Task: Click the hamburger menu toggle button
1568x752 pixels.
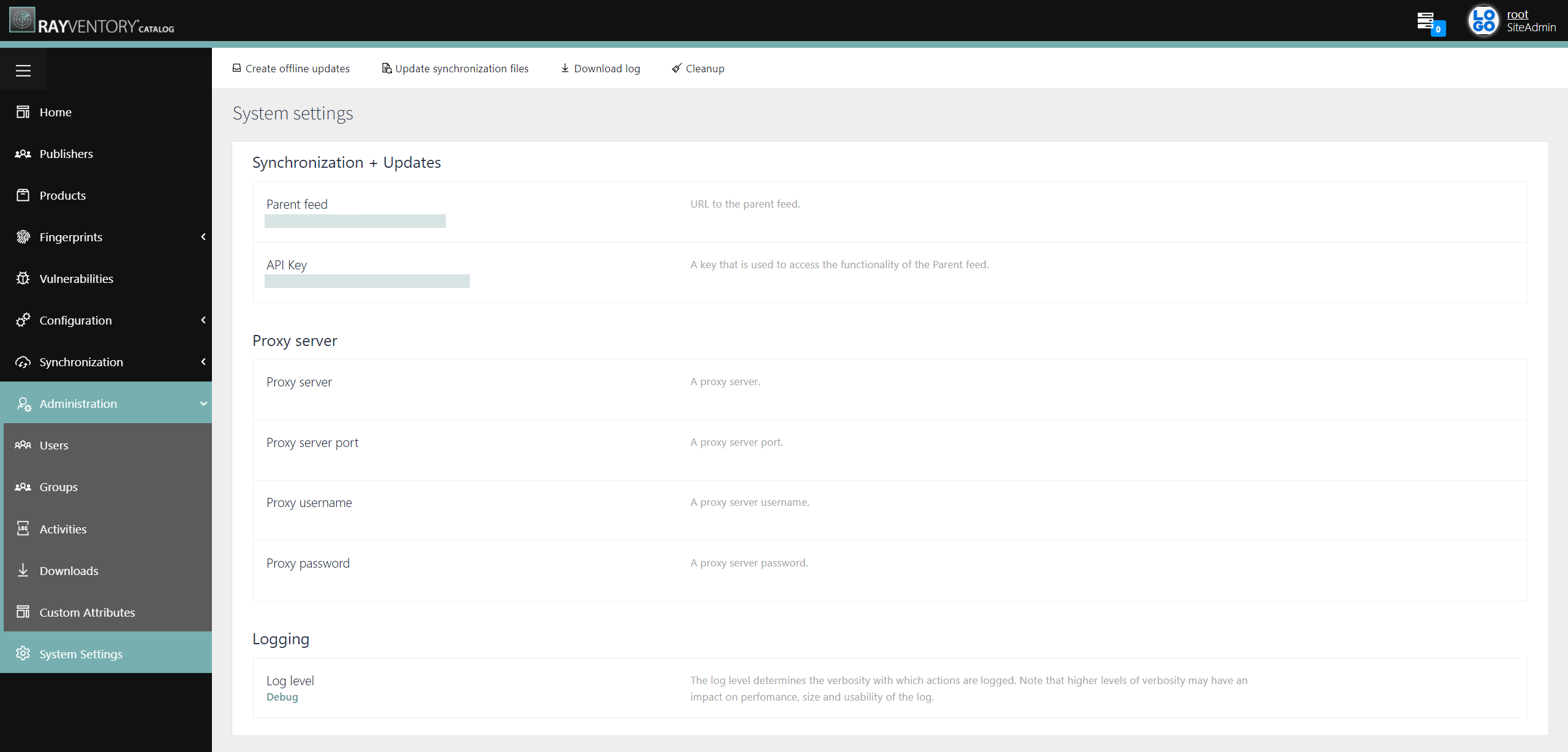Action: click(23, 70)
